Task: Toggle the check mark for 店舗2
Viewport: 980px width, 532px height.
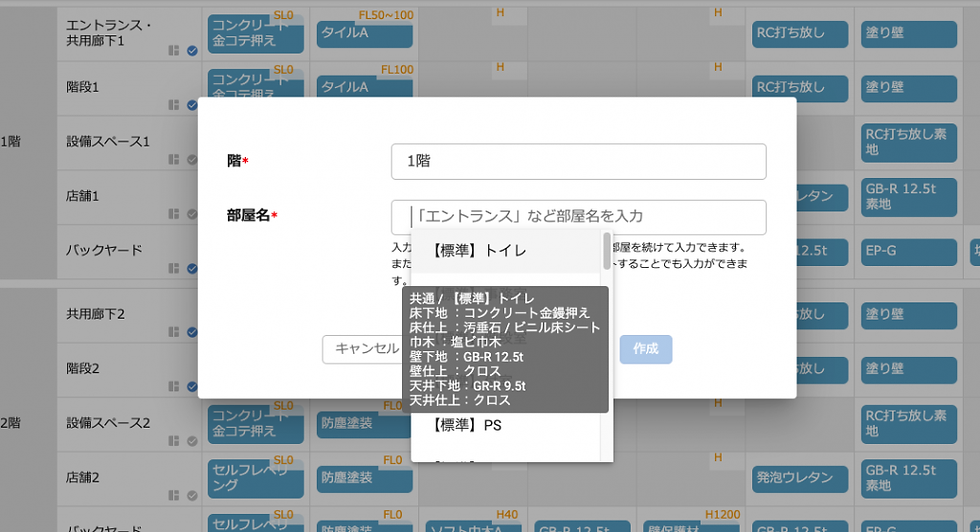Action: point(192,495)
